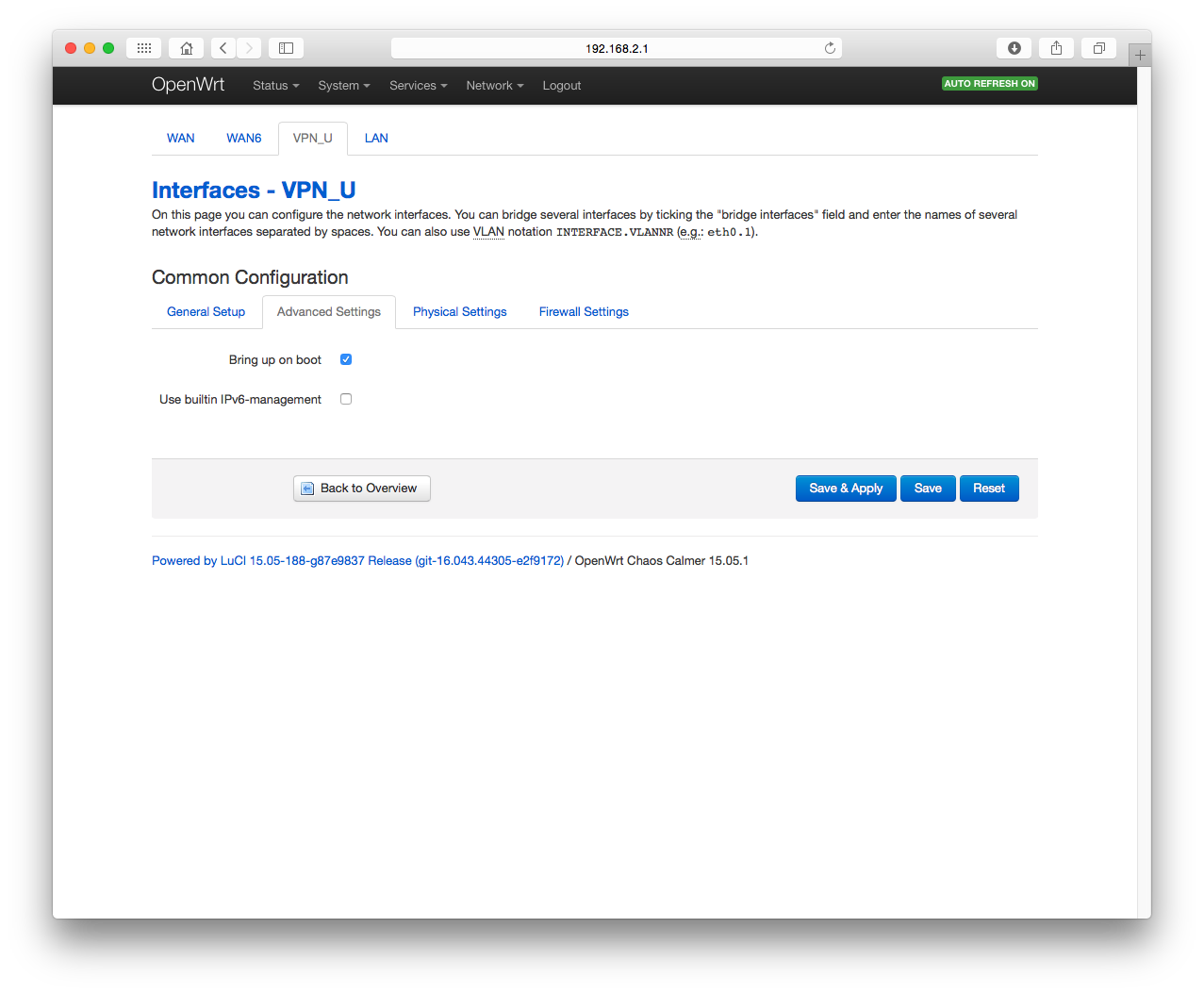Open the Physical Settings tab
Viewport: 1204px width, 994px height.
tap(460, 312)
